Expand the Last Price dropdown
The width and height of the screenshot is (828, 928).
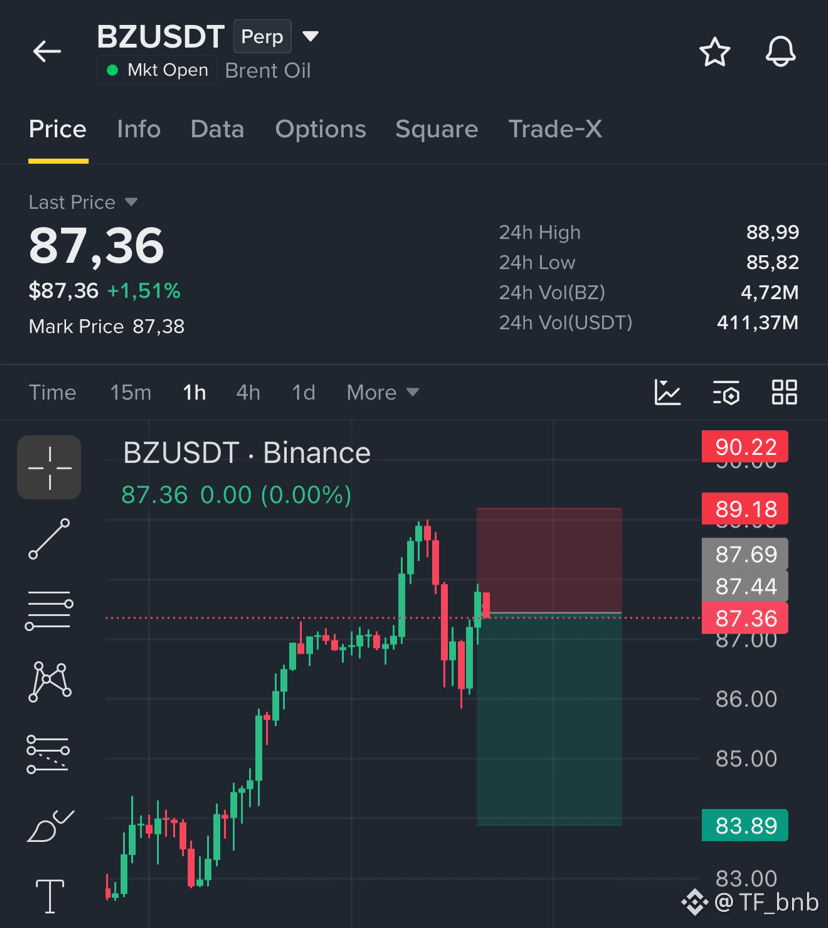83,202
